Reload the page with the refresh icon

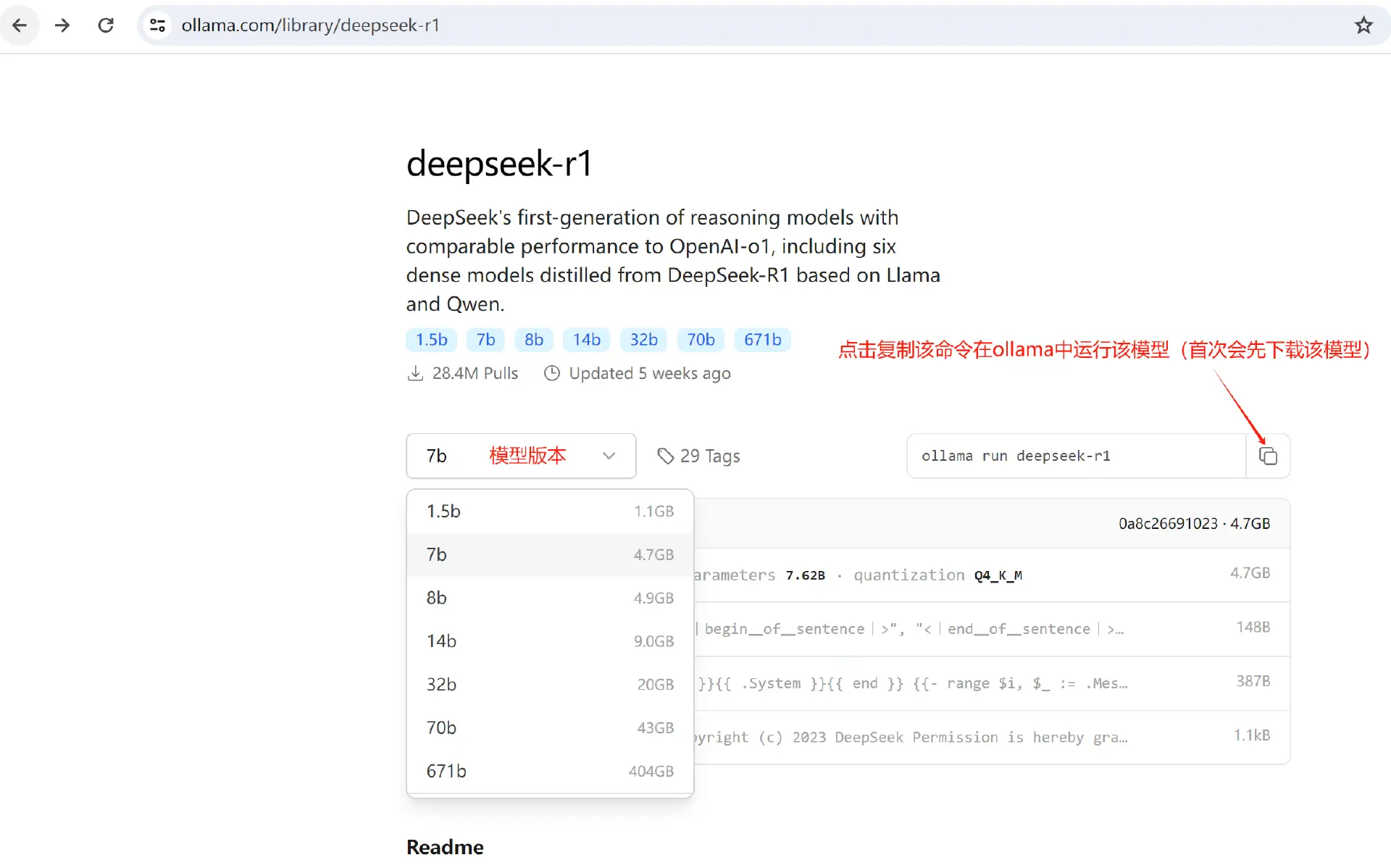point(106,25)
